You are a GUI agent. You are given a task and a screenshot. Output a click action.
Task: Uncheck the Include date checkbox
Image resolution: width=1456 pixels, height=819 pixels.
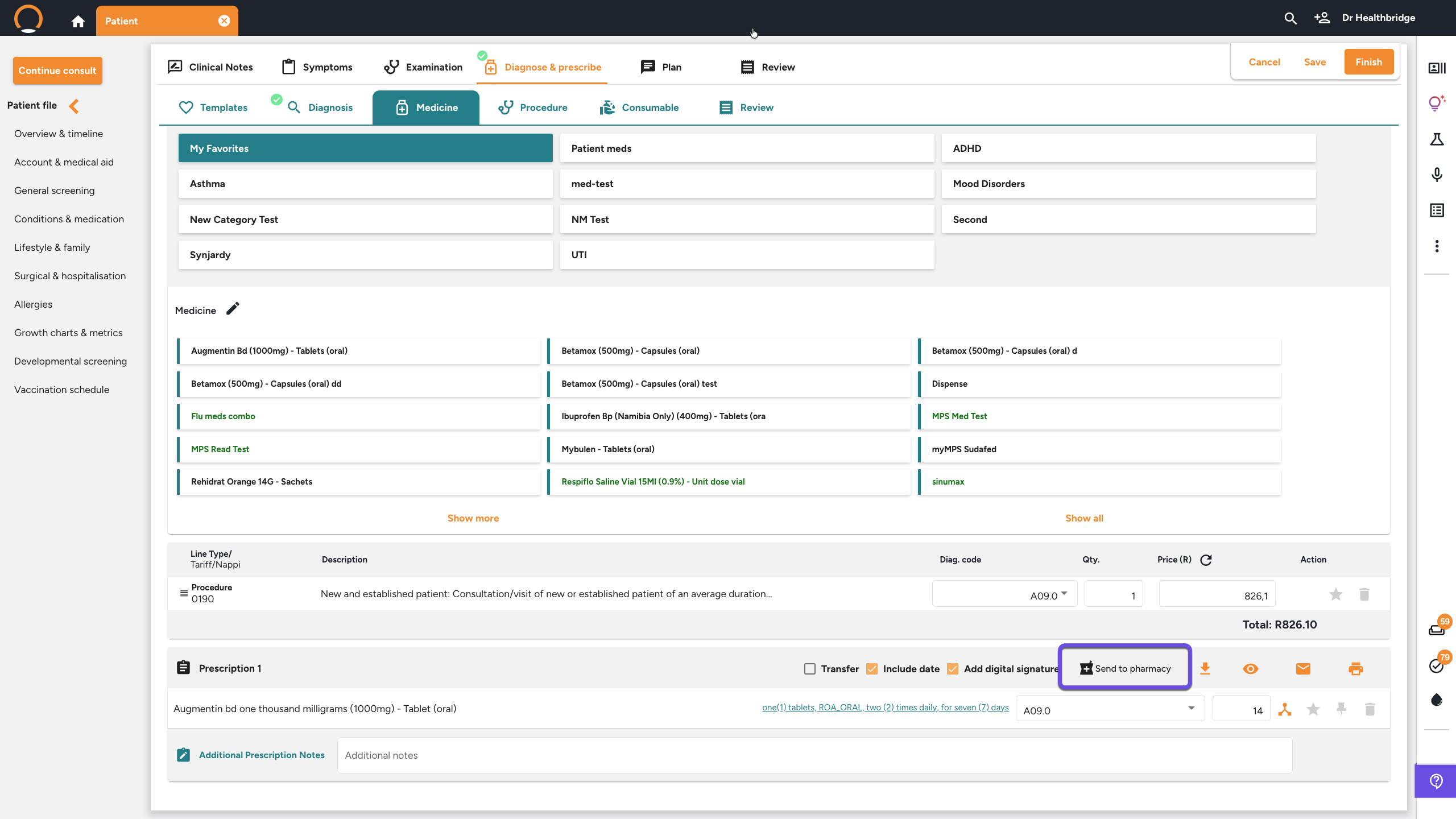point(872,669)
